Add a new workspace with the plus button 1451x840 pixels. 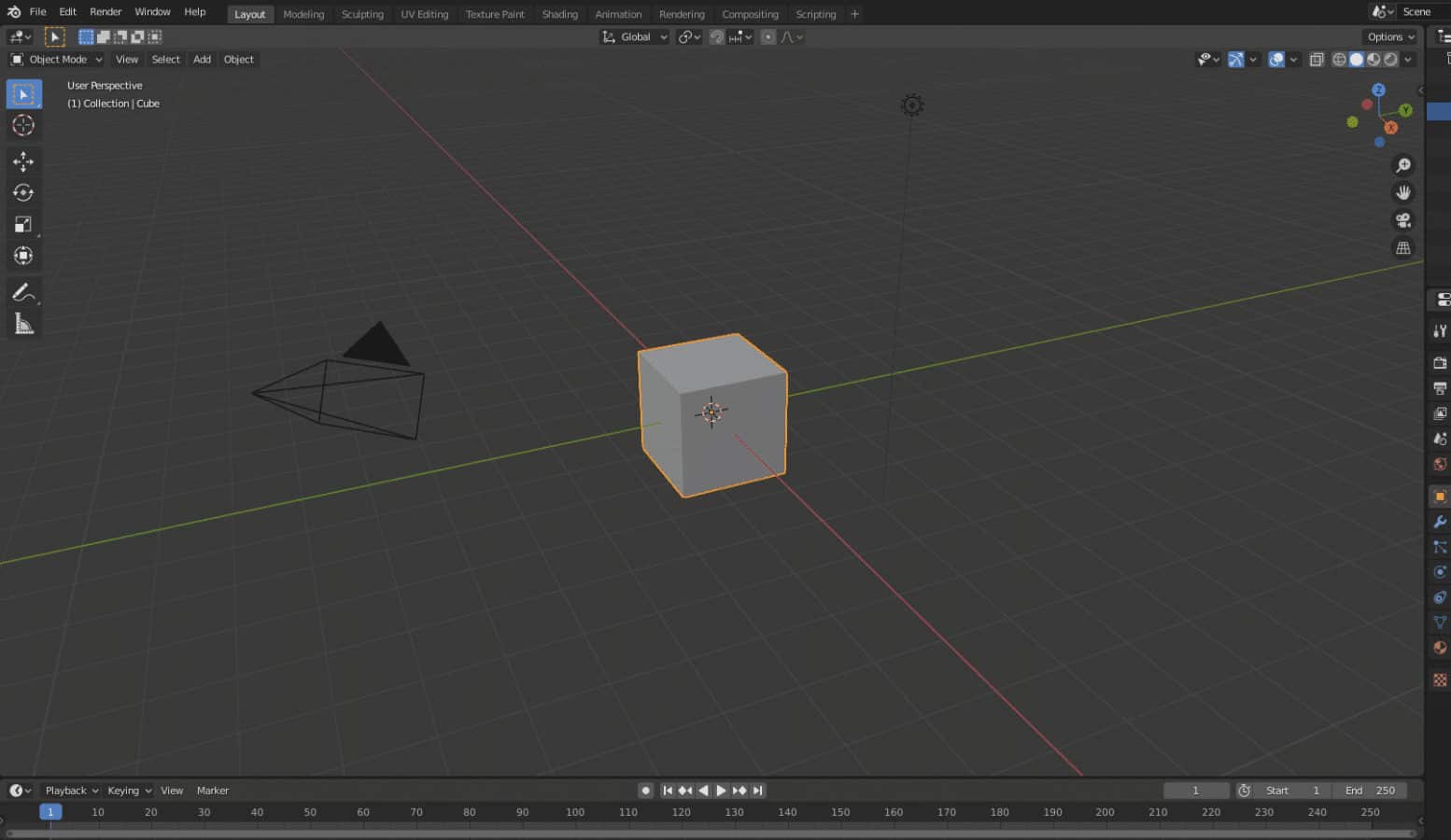[x=854, y=14]
